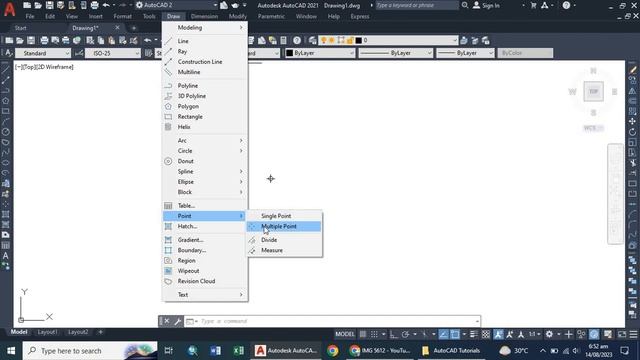Choose Revision Cloud from Draw menu
640x360 pixels.
click(x=205, y=281)
